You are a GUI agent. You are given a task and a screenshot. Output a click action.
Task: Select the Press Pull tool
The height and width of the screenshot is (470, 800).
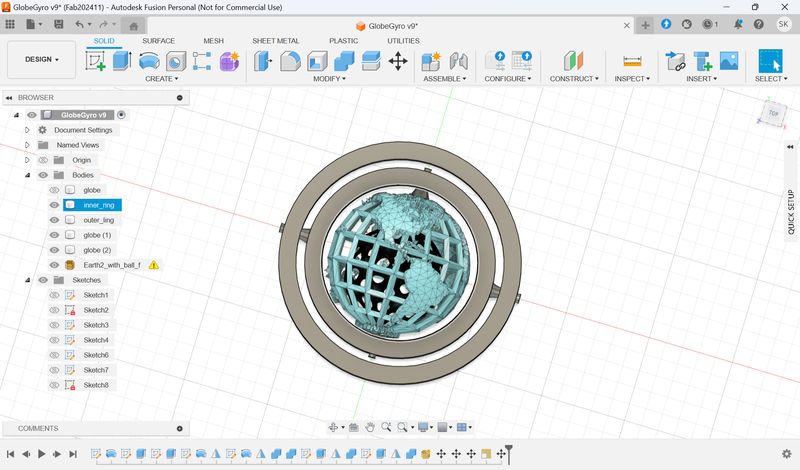coord(263,61)
